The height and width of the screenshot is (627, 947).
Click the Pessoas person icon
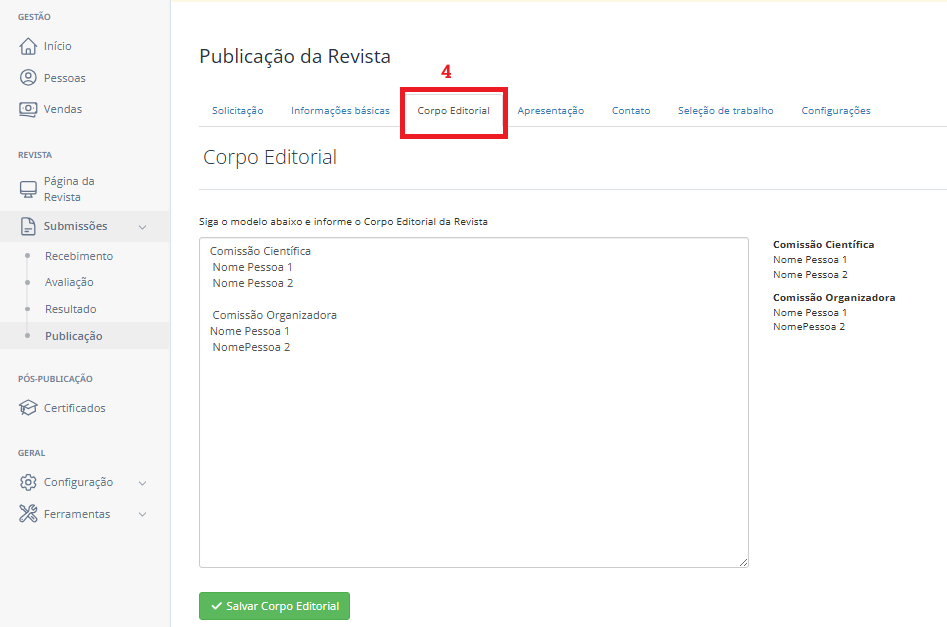point(28,77)
